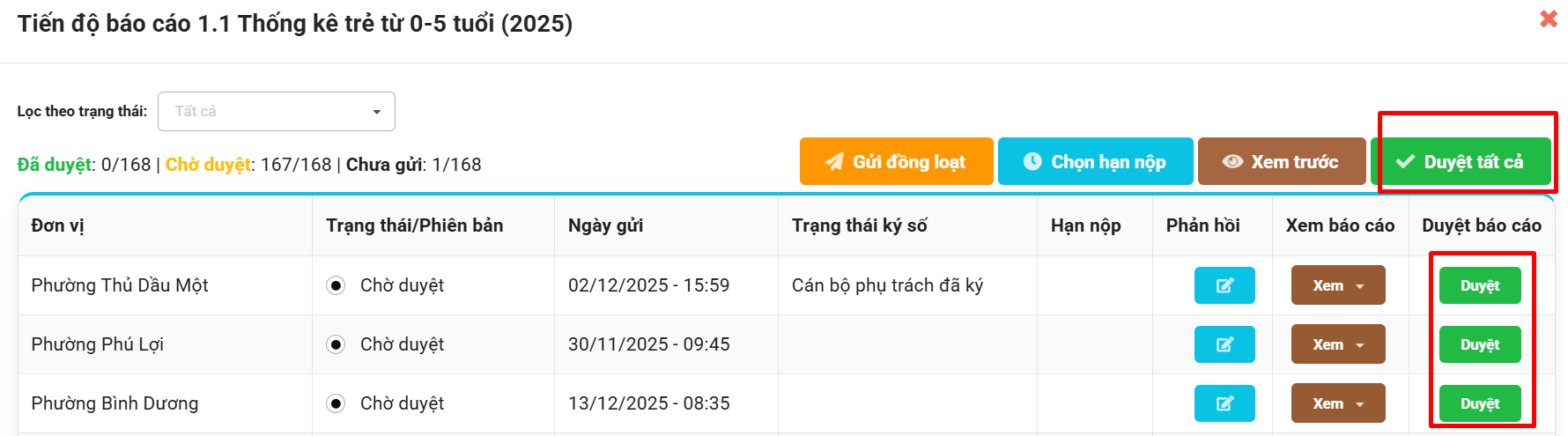Click clock icon on Chọn hạn nộp
Screen dimensions: 1568x436
[x=1032, y=162]
